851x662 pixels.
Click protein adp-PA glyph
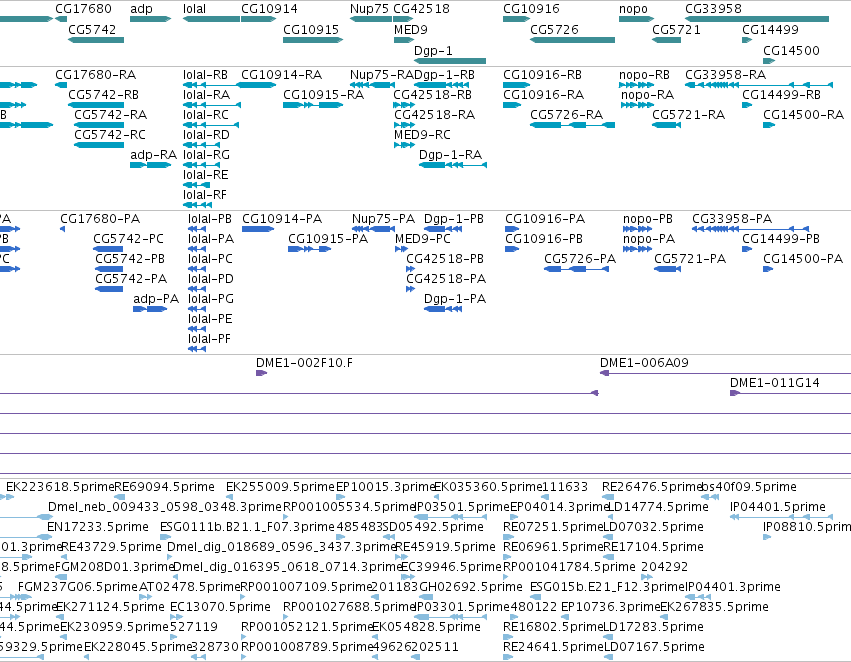click(x=150, y=309)
